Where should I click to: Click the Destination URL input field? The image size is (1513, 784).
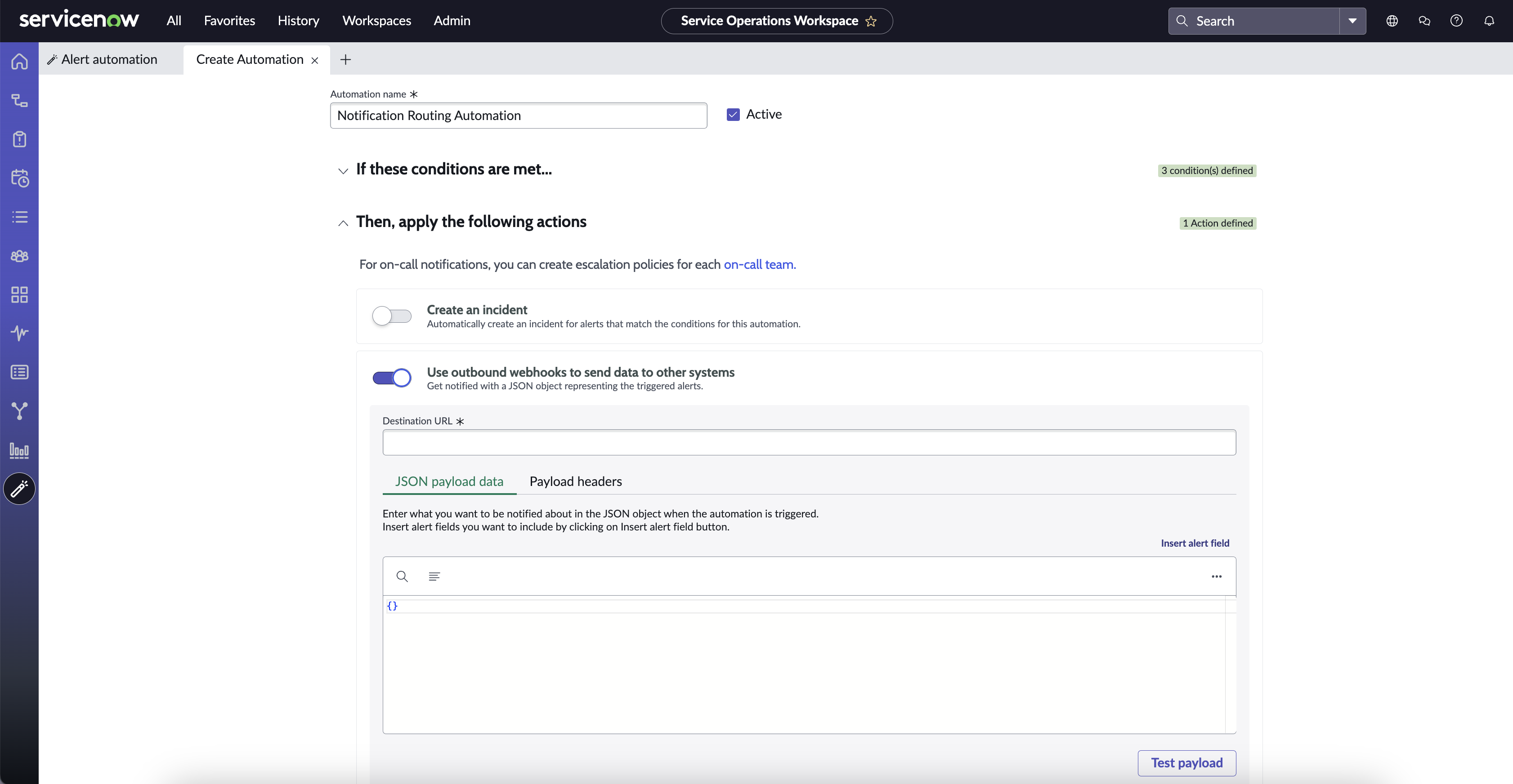pos(809,442)
